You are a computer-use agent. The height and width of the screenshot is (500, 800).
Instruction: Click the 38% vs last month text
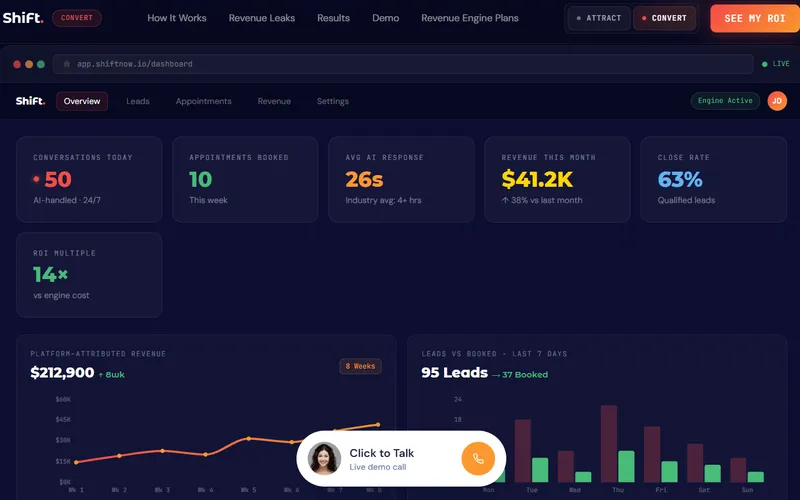542,200
